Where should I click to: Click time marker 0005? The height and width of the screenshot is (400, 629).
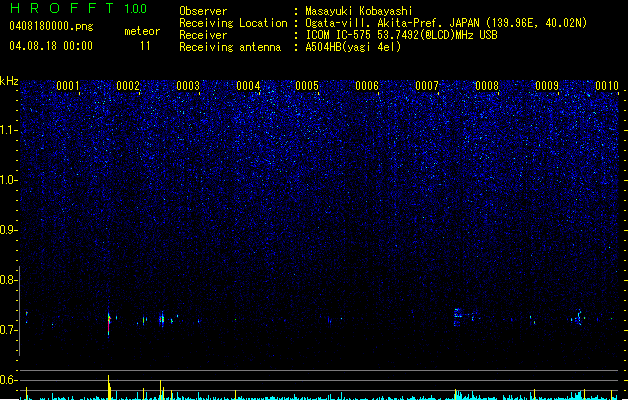pos(307,86)
